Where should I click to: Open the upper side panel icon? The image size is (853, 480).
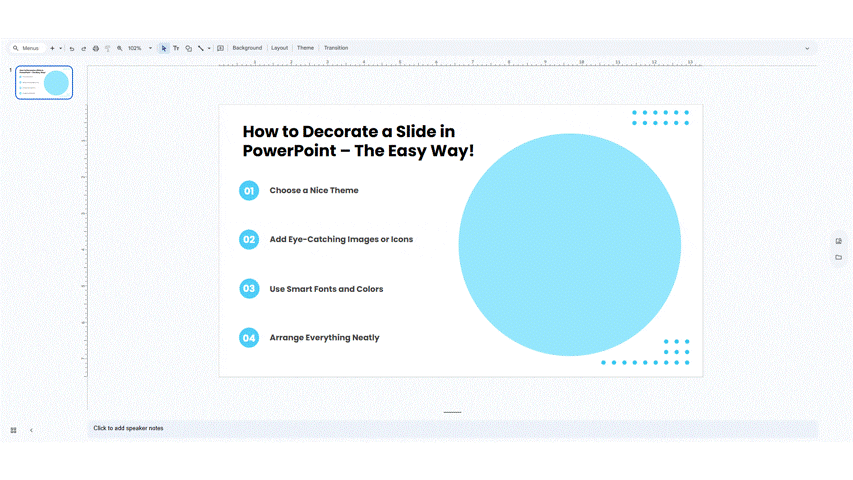[x=838, y=241]
